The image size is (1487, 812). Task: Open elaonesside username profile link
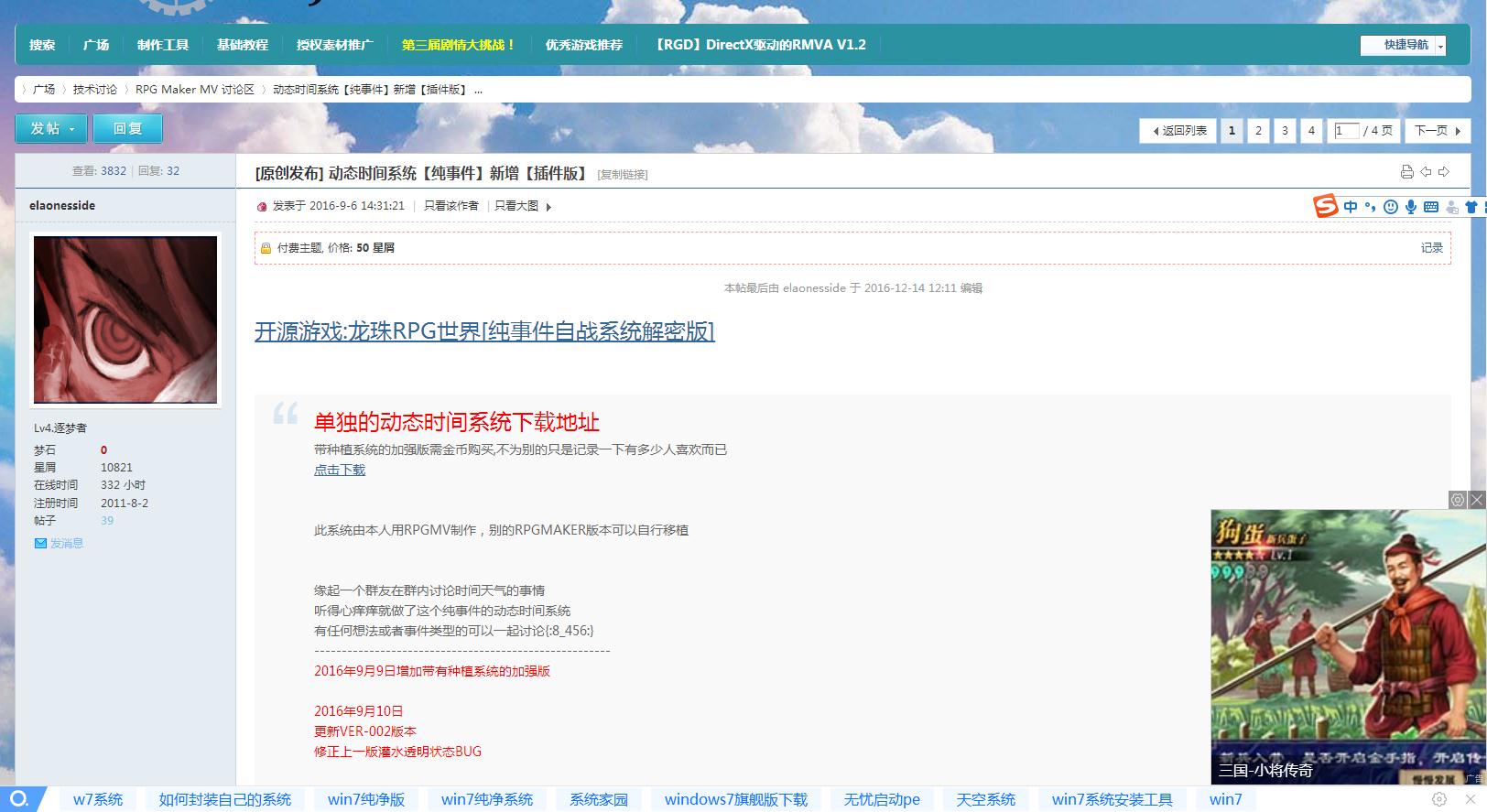pos(62,206)
